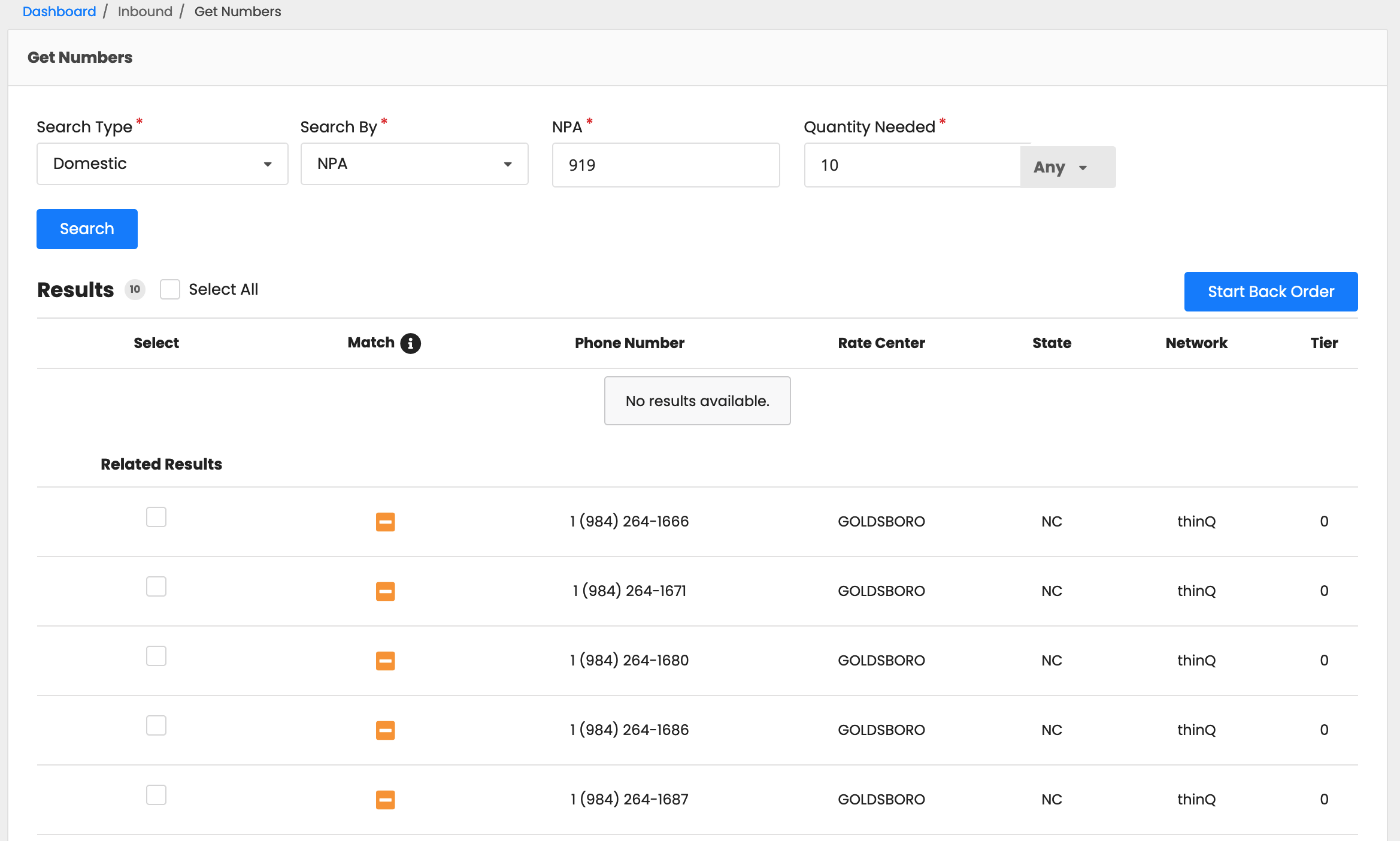Go to Dashboard breadcrumb link
This screenshot has width=1400, height=841.
[59, 11]
